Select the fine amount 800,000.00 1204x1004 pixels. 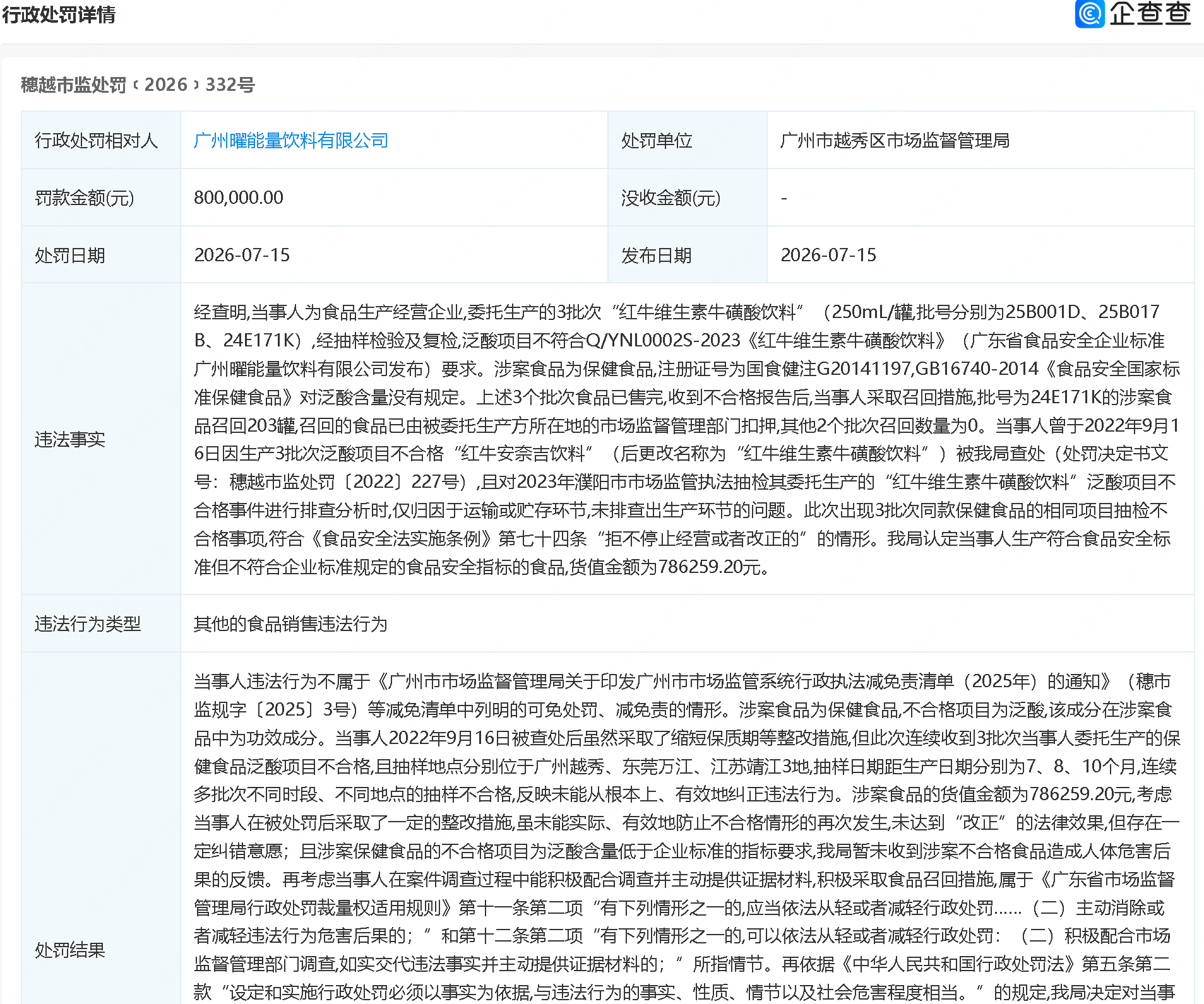(239, 198)
